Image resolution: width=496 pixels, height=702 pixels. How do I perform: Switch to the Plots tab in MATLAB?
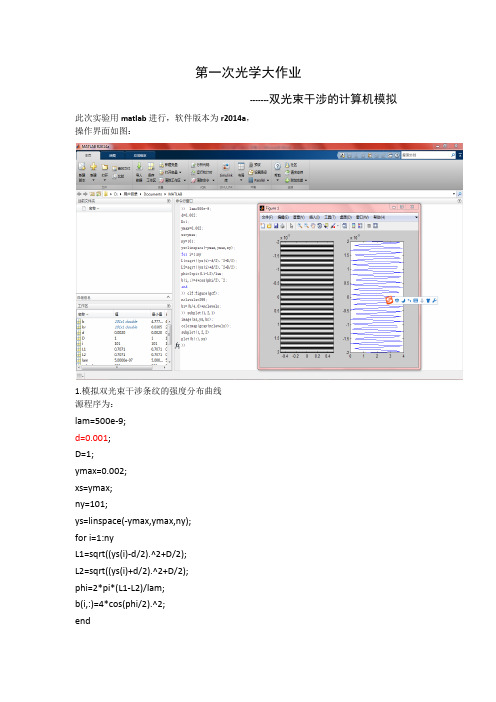tap(113, 155)
